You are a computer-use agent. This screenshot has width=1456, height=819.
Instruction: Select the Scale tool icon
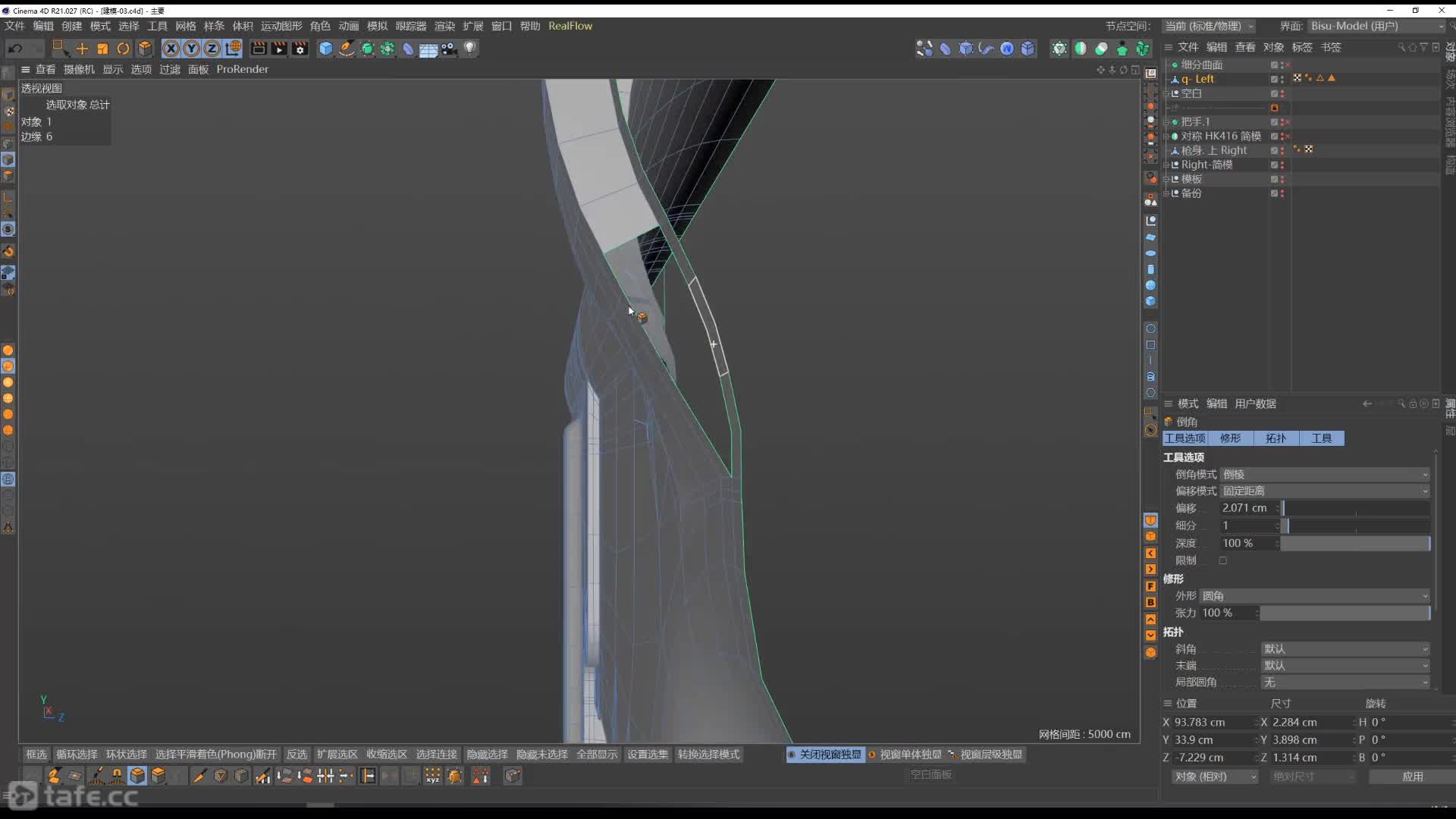point(102,49)
